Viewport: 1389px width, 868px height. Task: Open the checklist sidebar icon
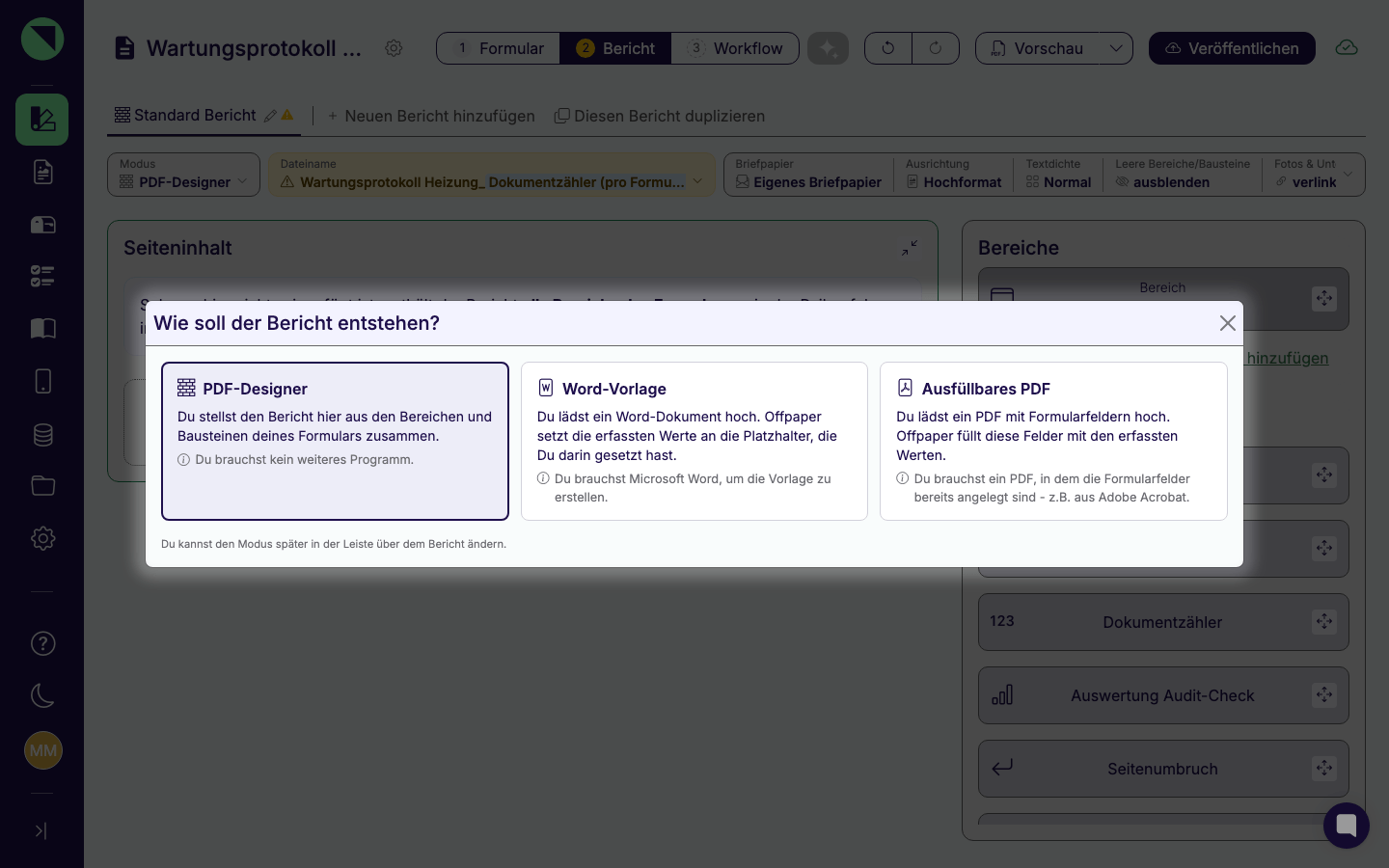point(42,277)
